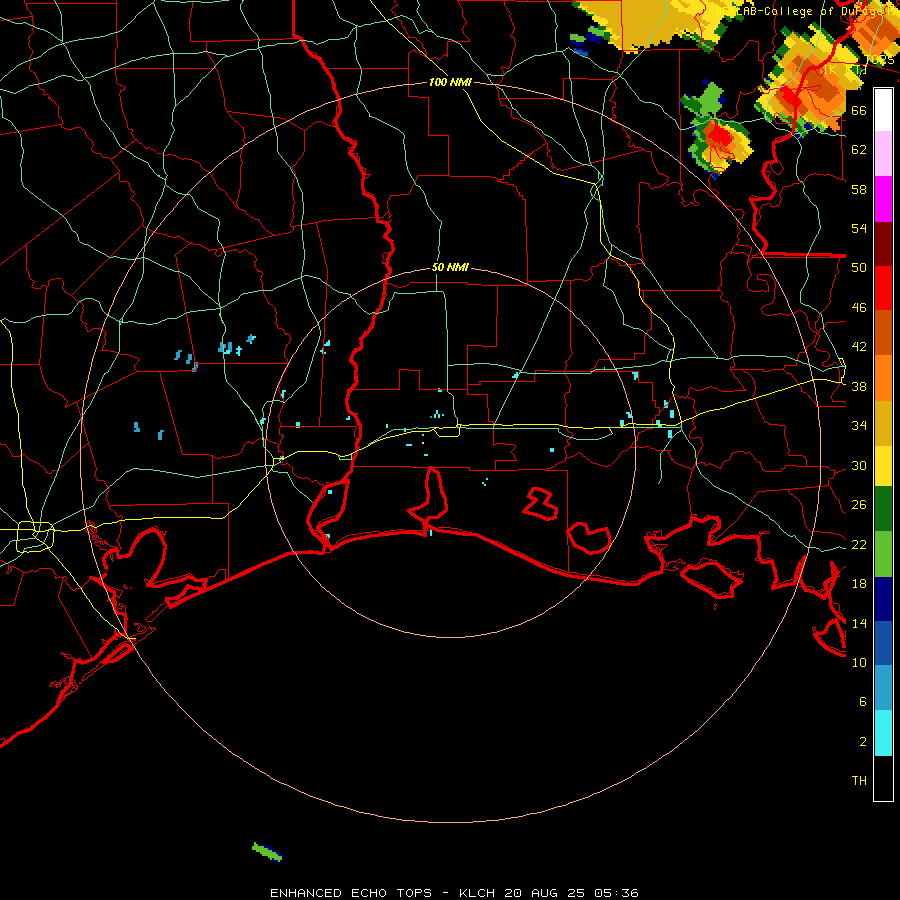Click the "42" legend value

coord(859,347)
